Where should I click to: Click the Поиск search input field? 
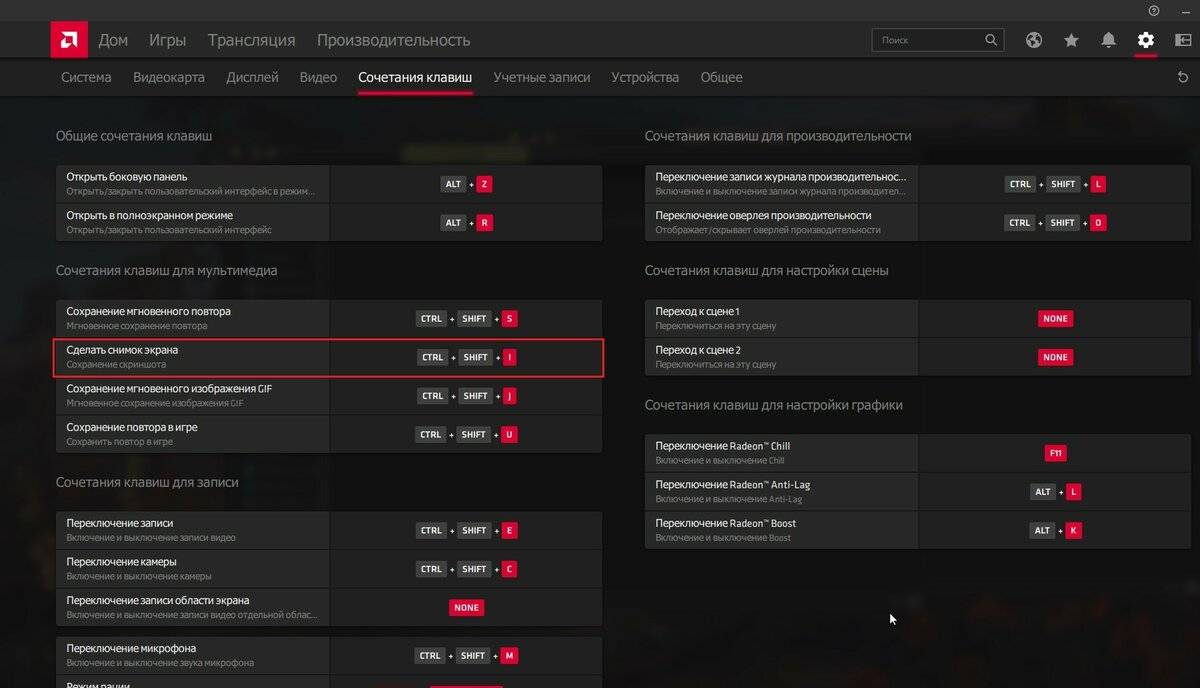coord(925,40)
